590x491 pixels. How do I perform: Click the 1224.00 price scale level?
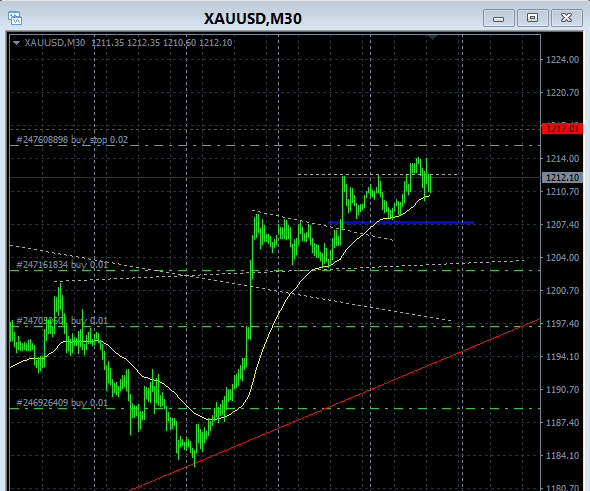tap(563, 59)
